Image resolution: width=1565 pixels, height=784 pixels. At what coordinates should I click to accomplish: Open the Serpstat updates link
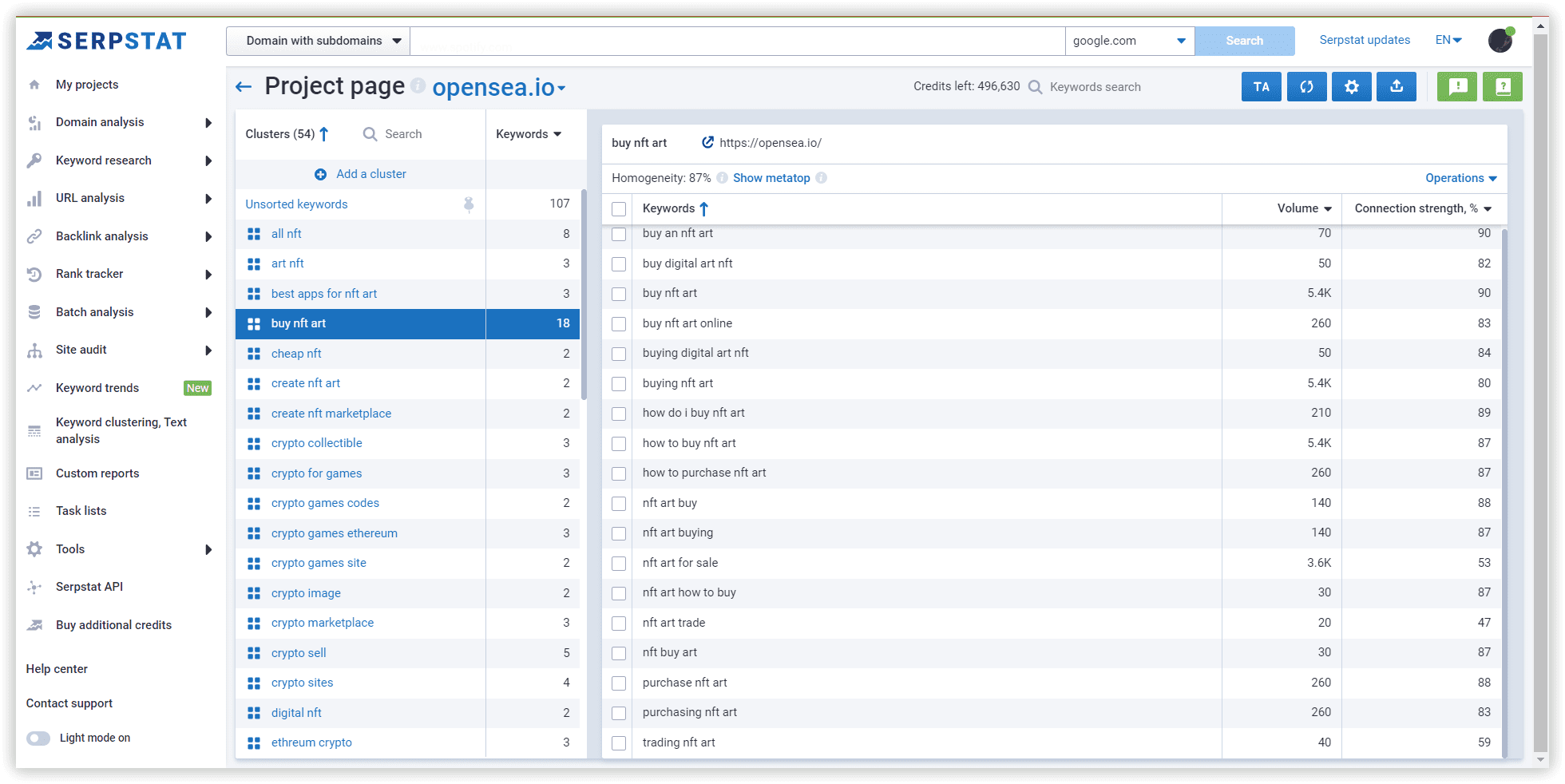click(x=1365, y=40)
